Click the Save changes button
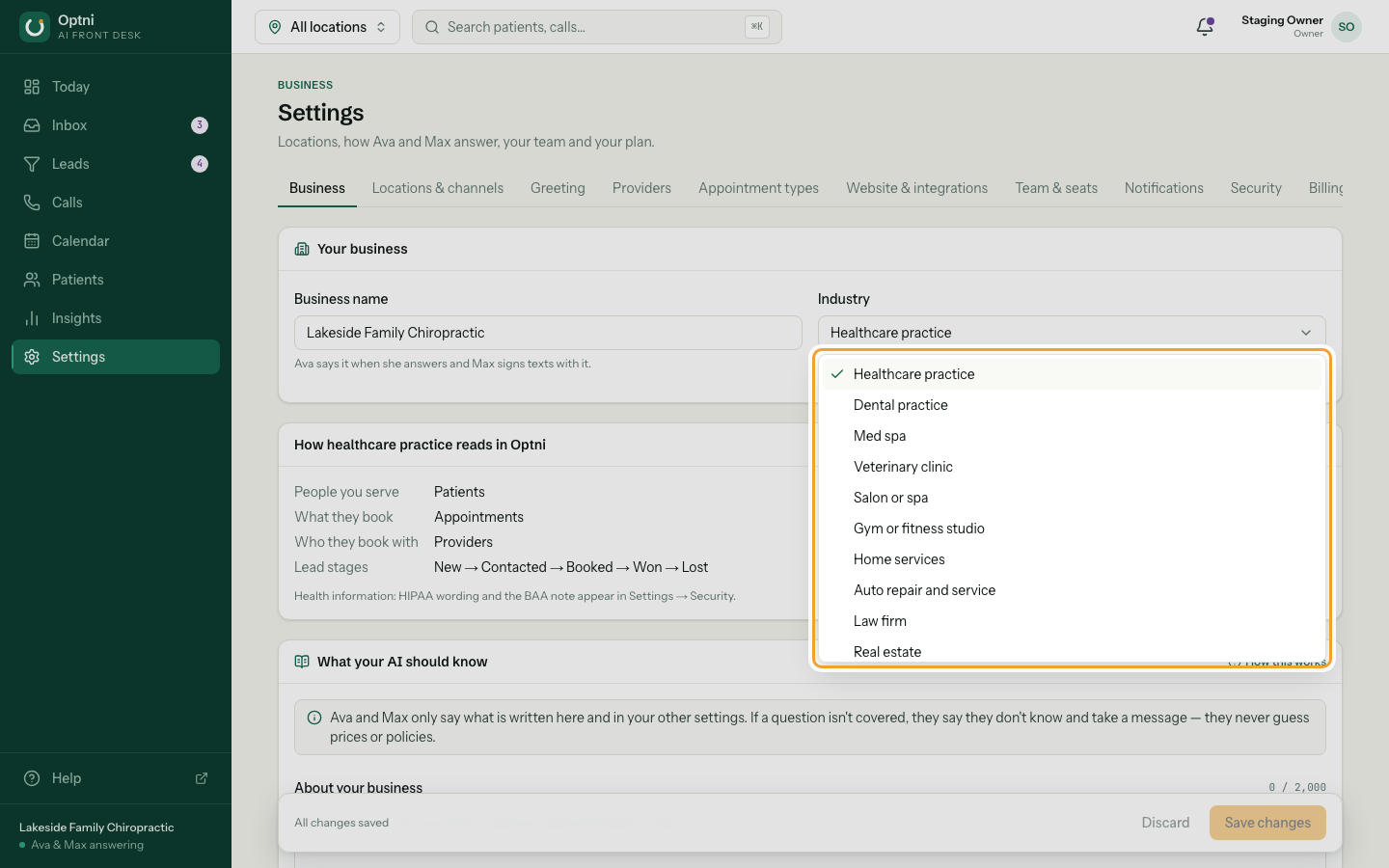 pyautogui.click(x=1267, y=823)
